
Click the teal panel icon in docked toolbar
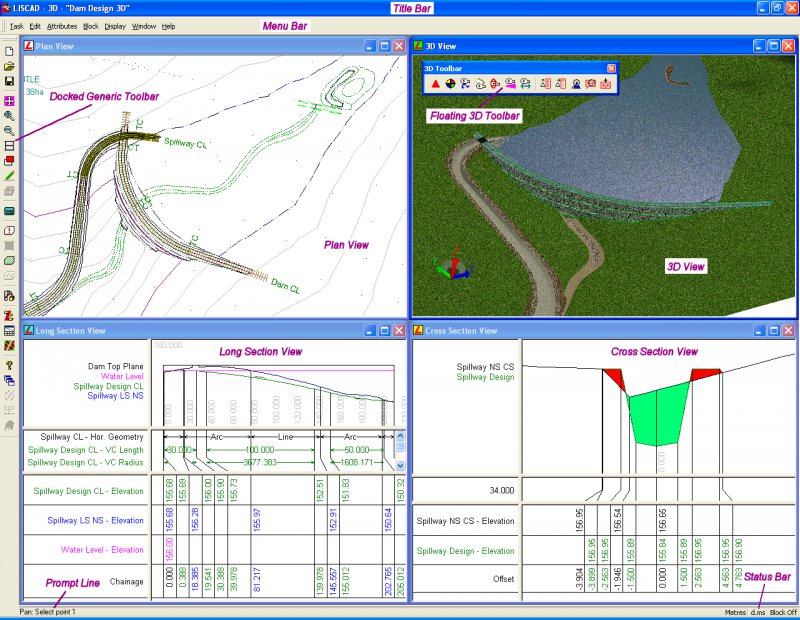(x=9, y=211)
